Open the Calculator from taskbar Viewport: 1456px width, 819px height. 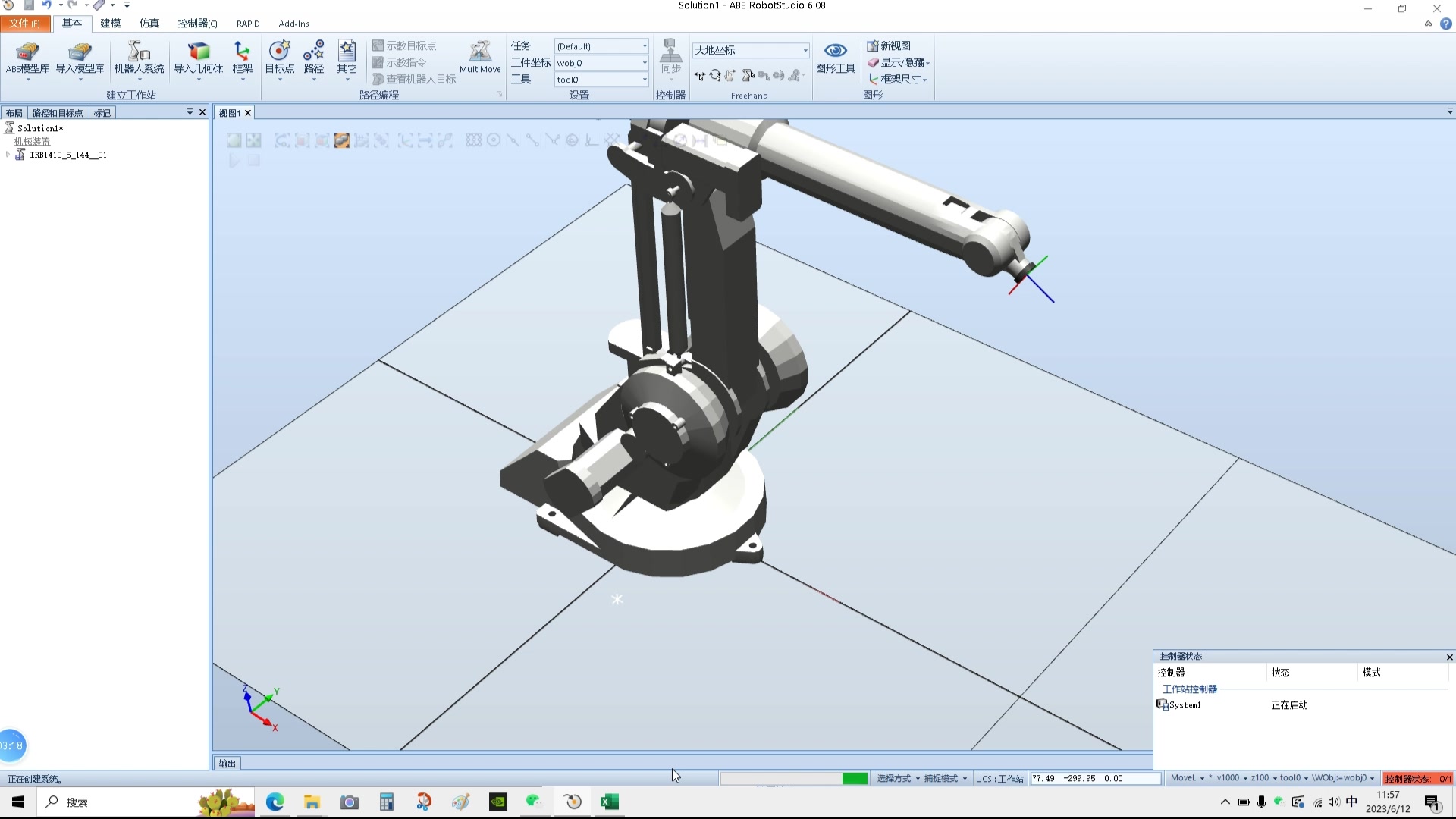(x=386, y=802)
